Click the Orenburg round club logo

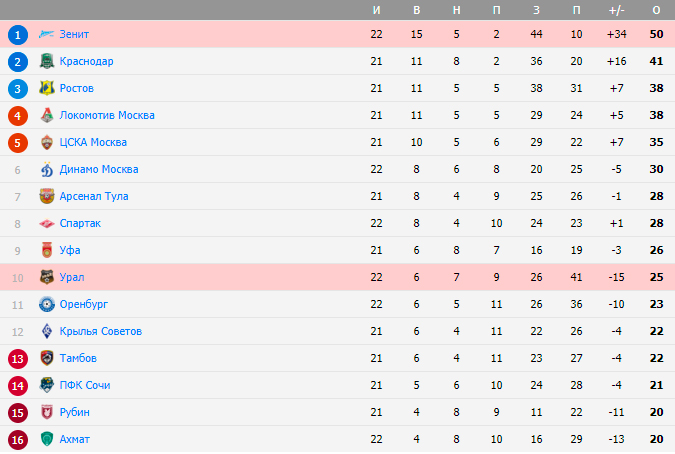tap(47, 304)
